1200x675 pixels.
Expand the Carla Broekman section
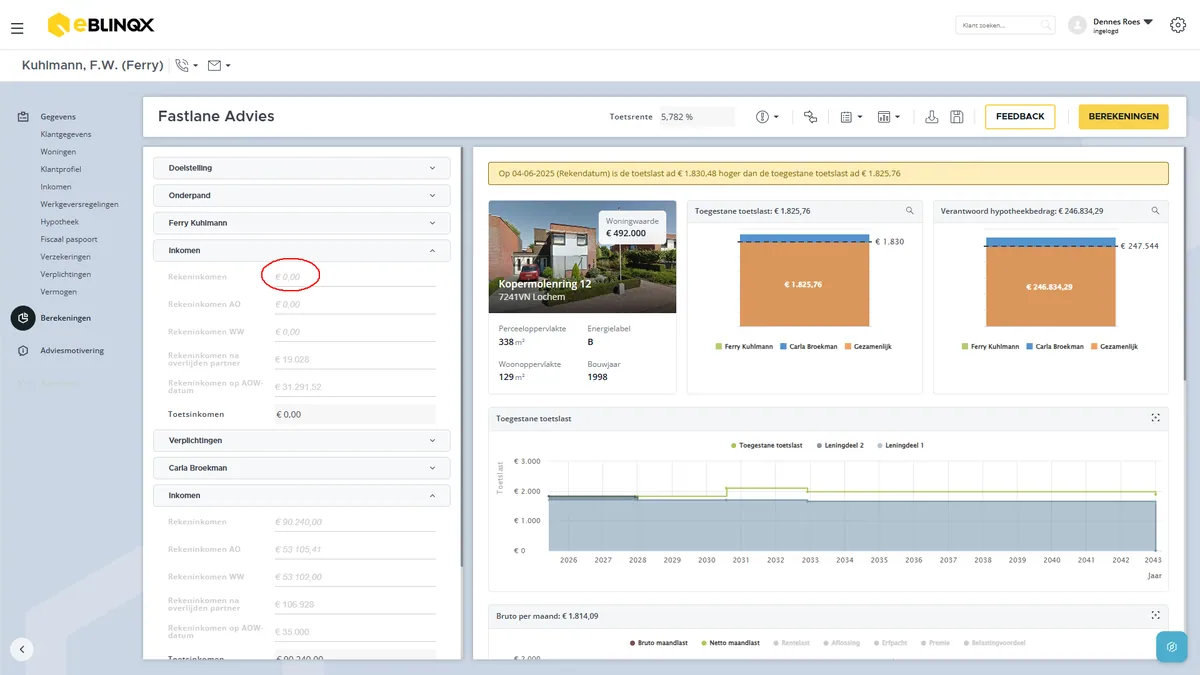coord(301,468)
